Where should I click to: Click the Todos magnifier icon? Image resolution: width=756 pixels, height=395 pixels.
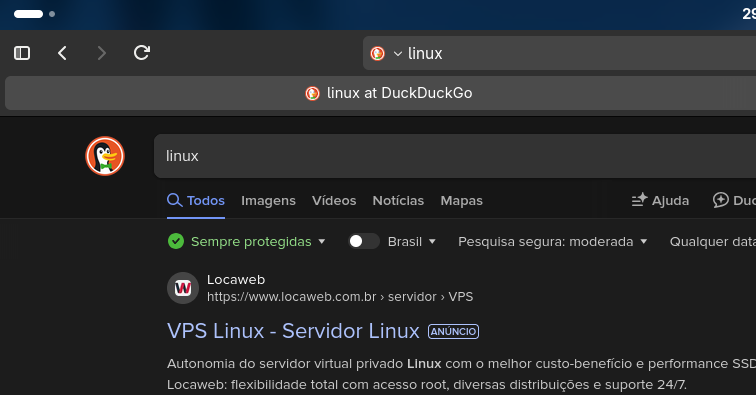point(175,200)
